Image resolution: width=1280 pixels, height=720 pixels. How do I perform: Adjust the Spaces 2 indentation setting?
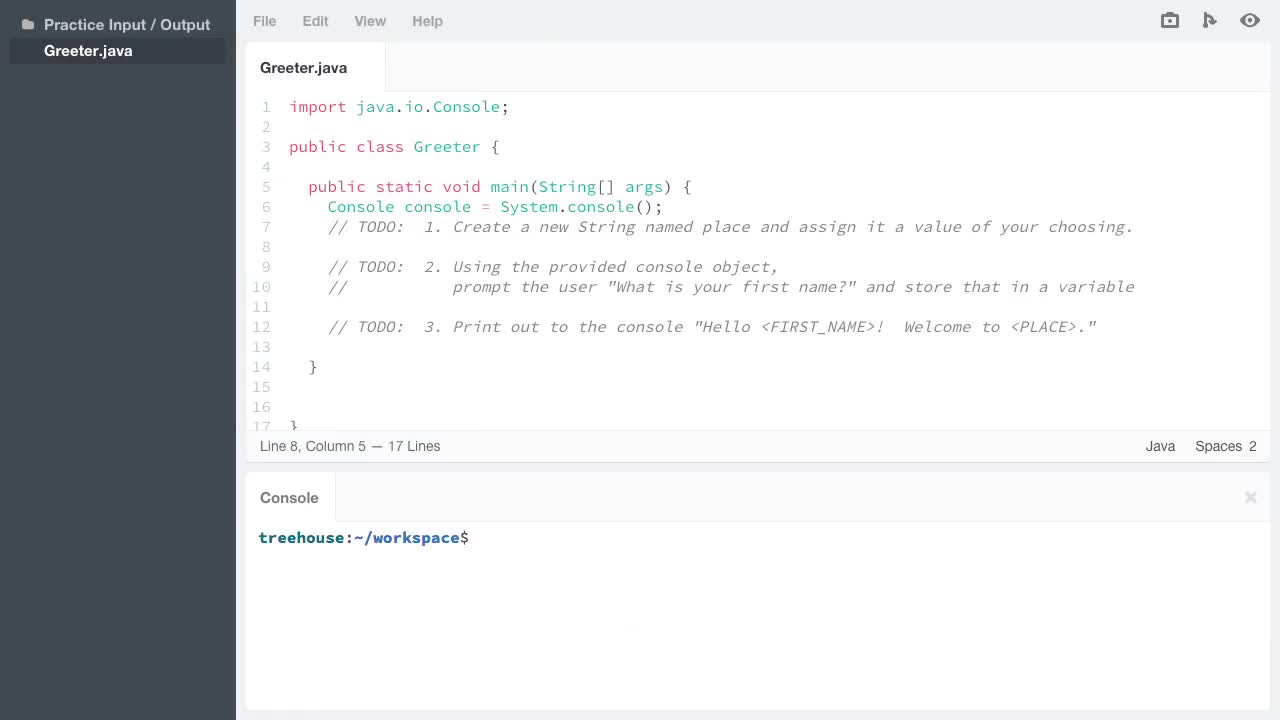coord(1225,446)
